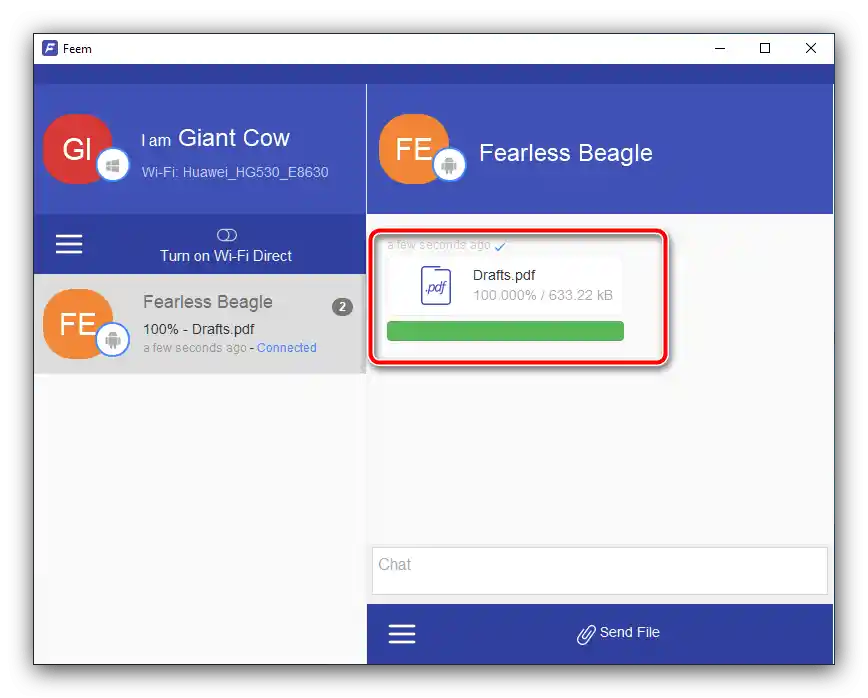Click the Android badge in chat header
868x698 pixels.
[449, 165]
